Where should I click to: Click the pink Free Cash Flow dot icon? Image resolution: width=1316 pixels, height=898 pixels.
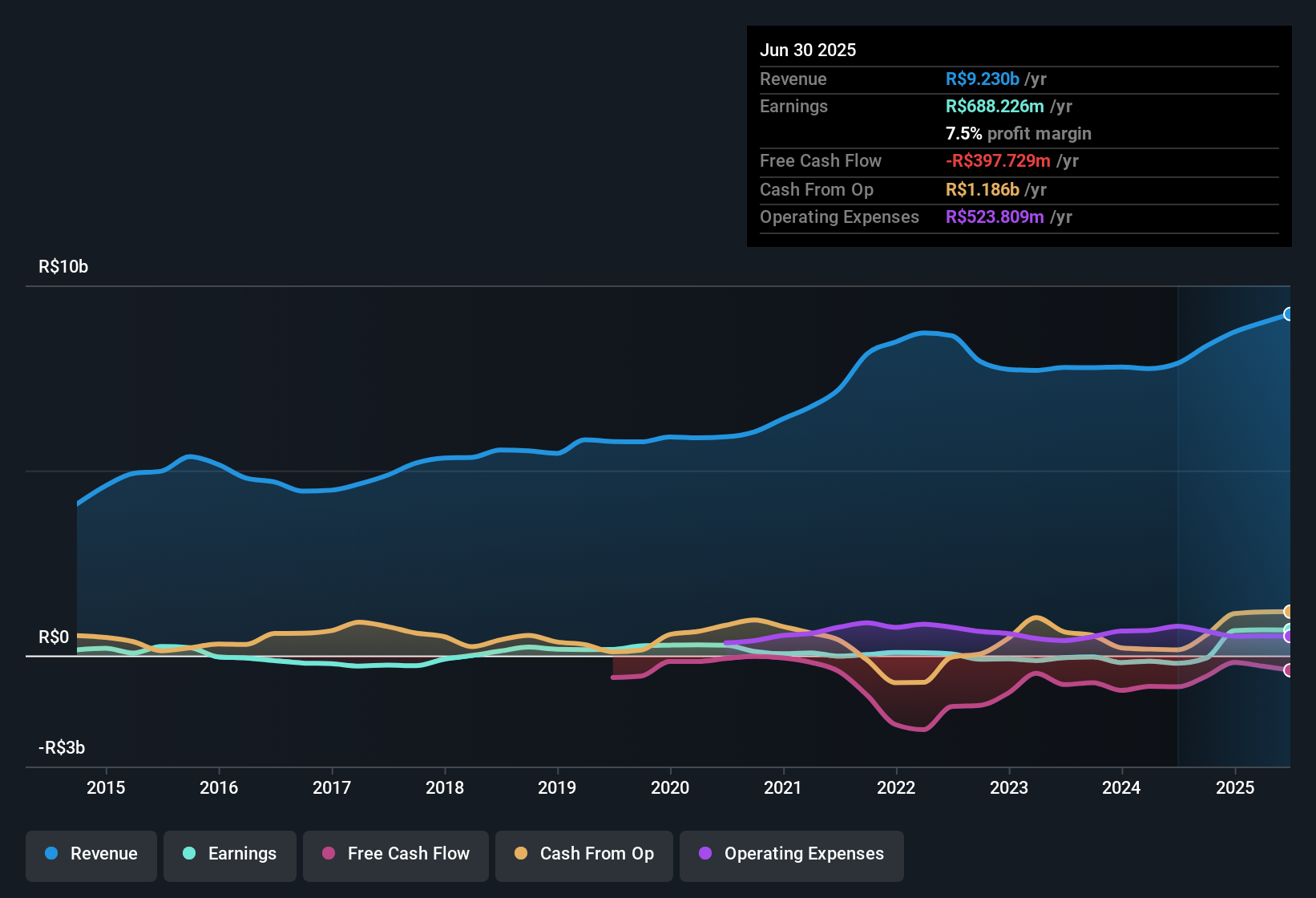pyautogui.click(x=329, y=854)
